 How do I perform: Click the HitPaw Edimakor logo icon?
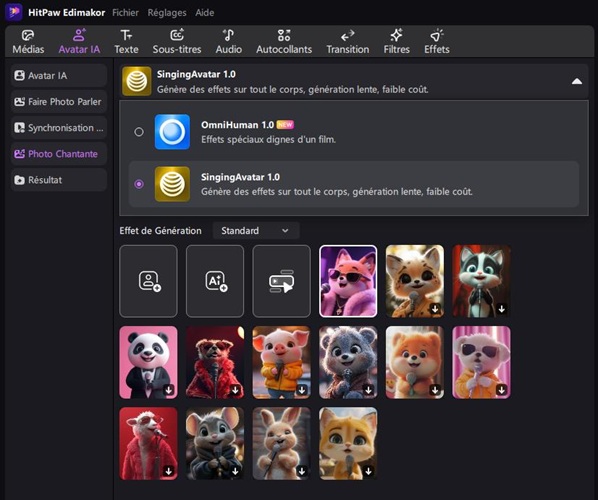(14, 12)
